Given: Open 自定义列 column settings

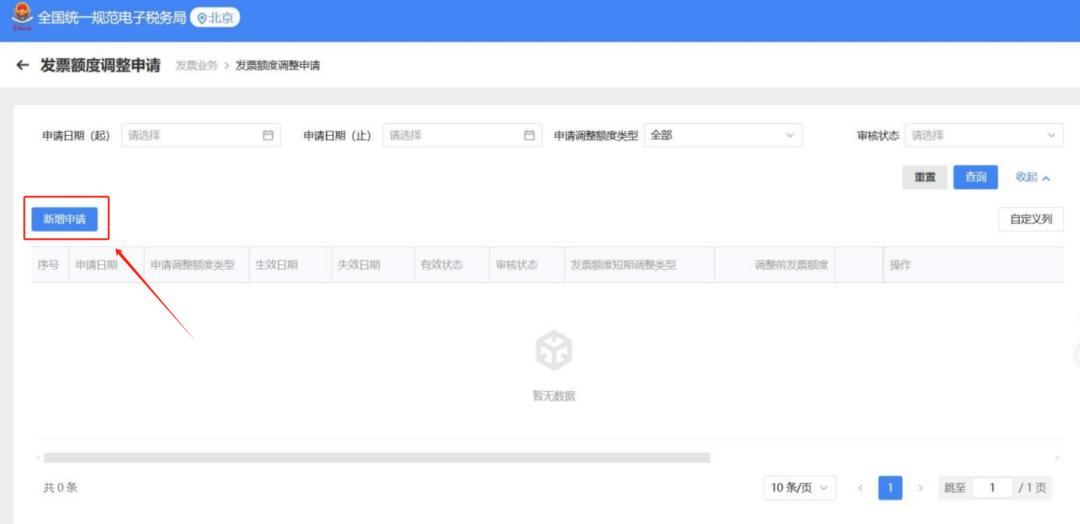Looking at the screenshot, I should (x=1030, y=219).
